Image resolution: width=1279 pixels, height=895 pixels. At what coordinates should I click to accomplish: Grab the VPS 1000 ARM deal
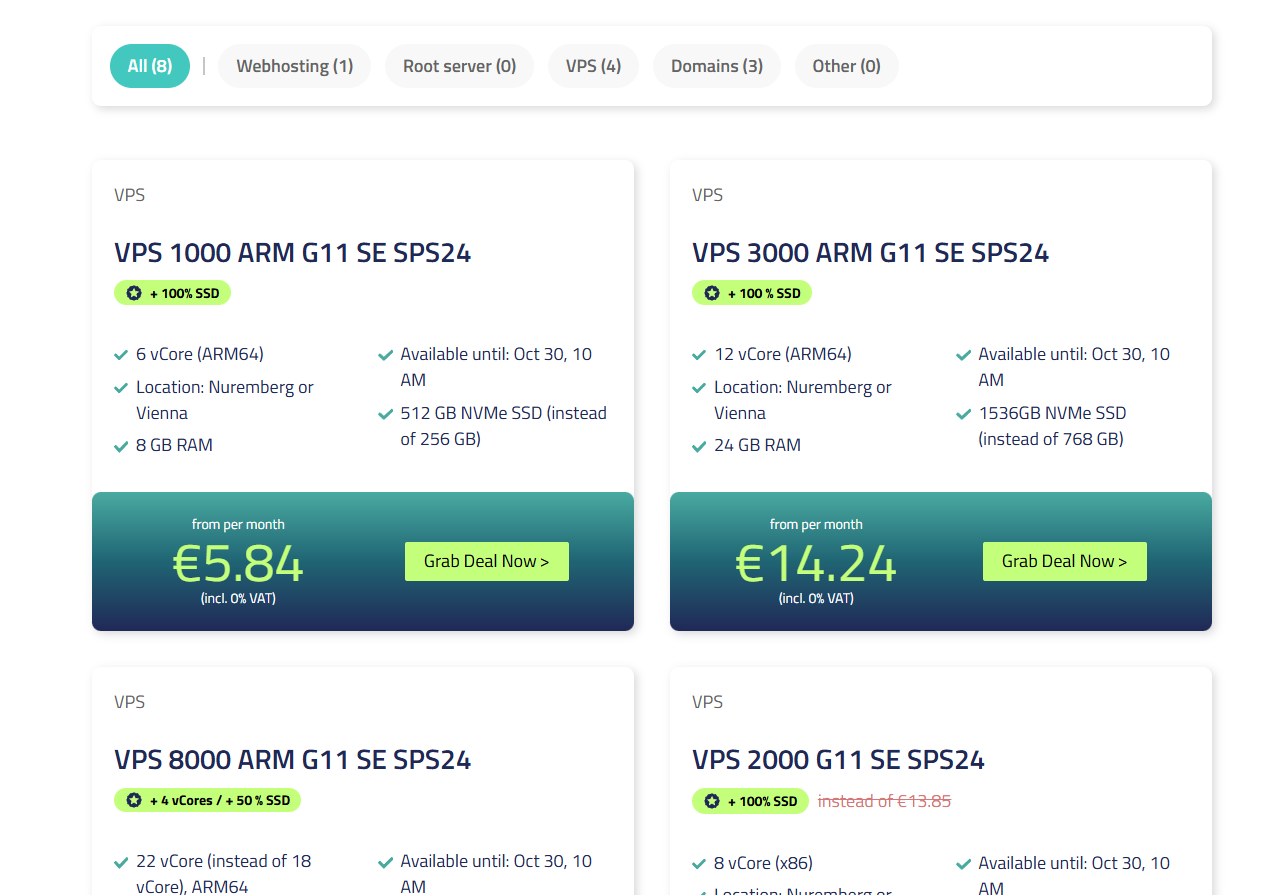[487, 561]
